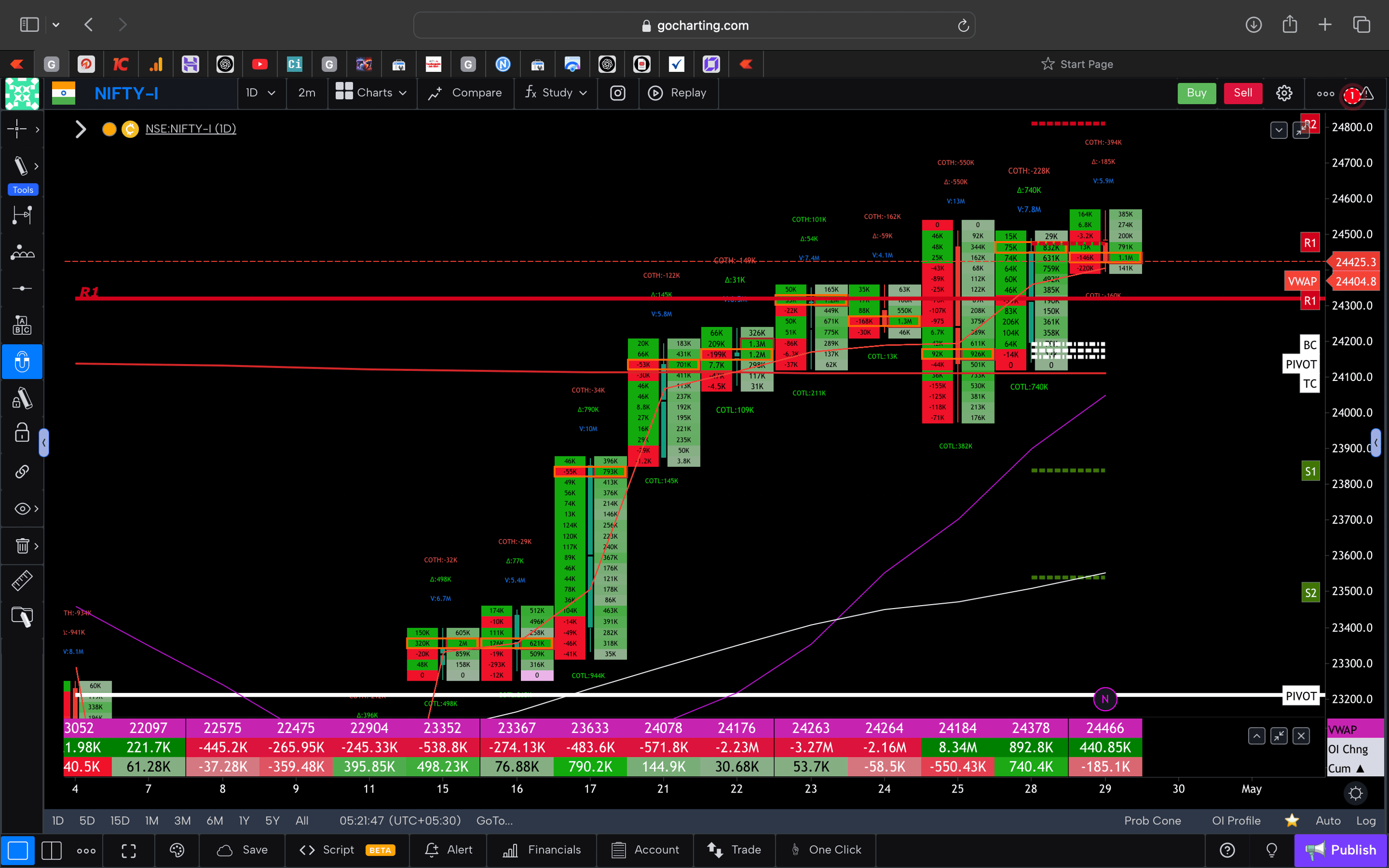This screenshot has height=868, width=1389.
Task: Collapse the OI data panel with the arrow
Action: pyautogui.click(x=1256, y=736)
